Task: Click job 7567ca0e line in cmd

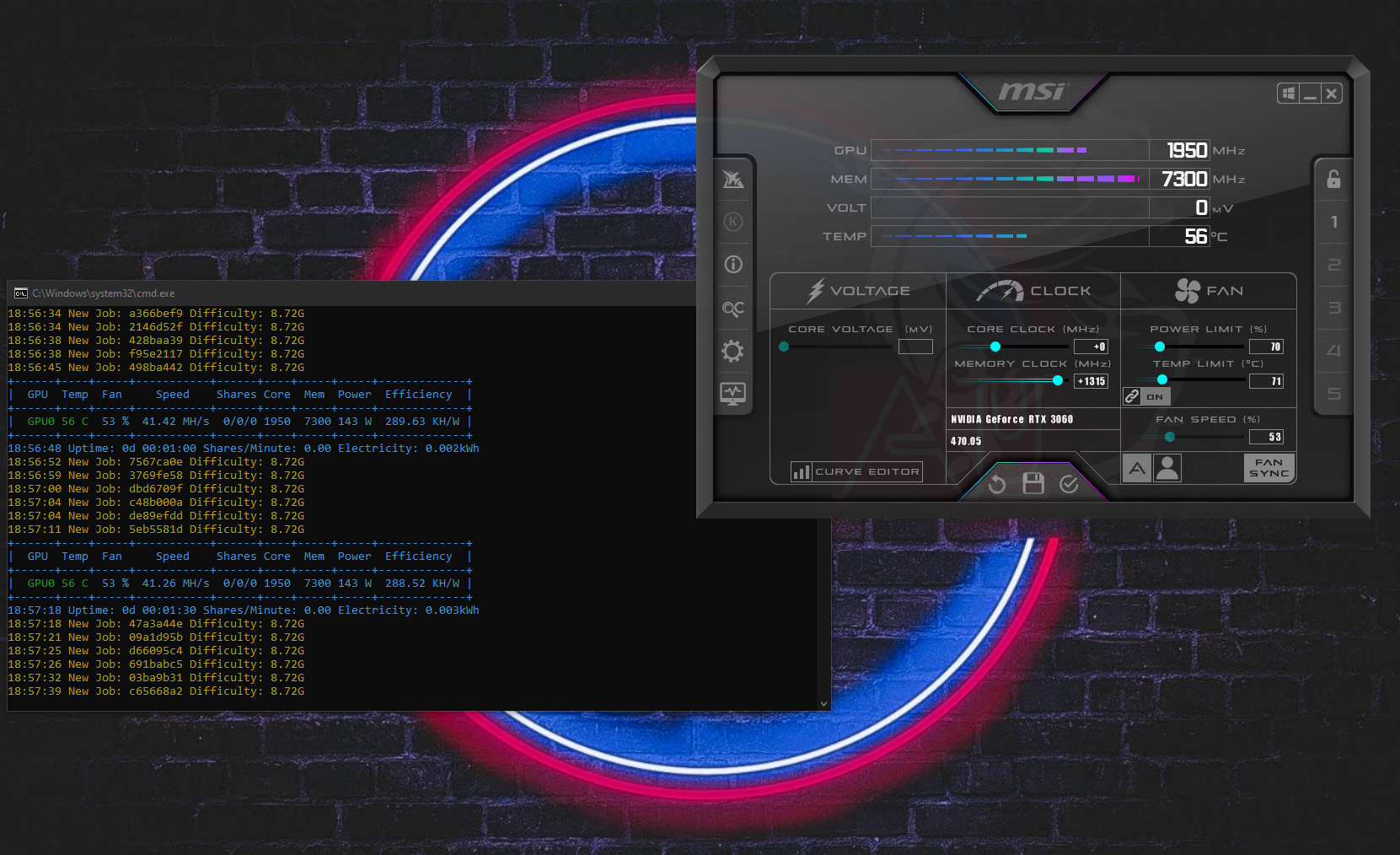Action: [x=156, y=462]
